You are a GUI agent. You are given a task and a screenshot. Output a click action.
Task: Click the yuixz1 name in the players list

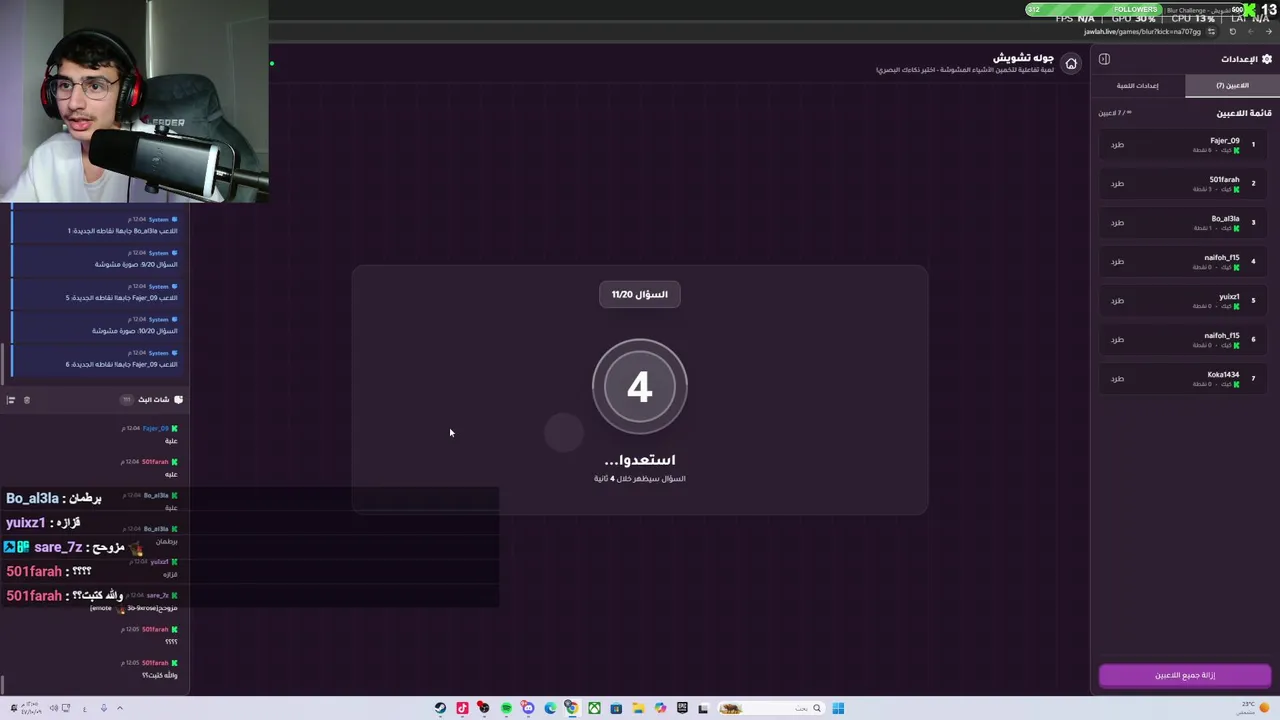[1229, 297]
